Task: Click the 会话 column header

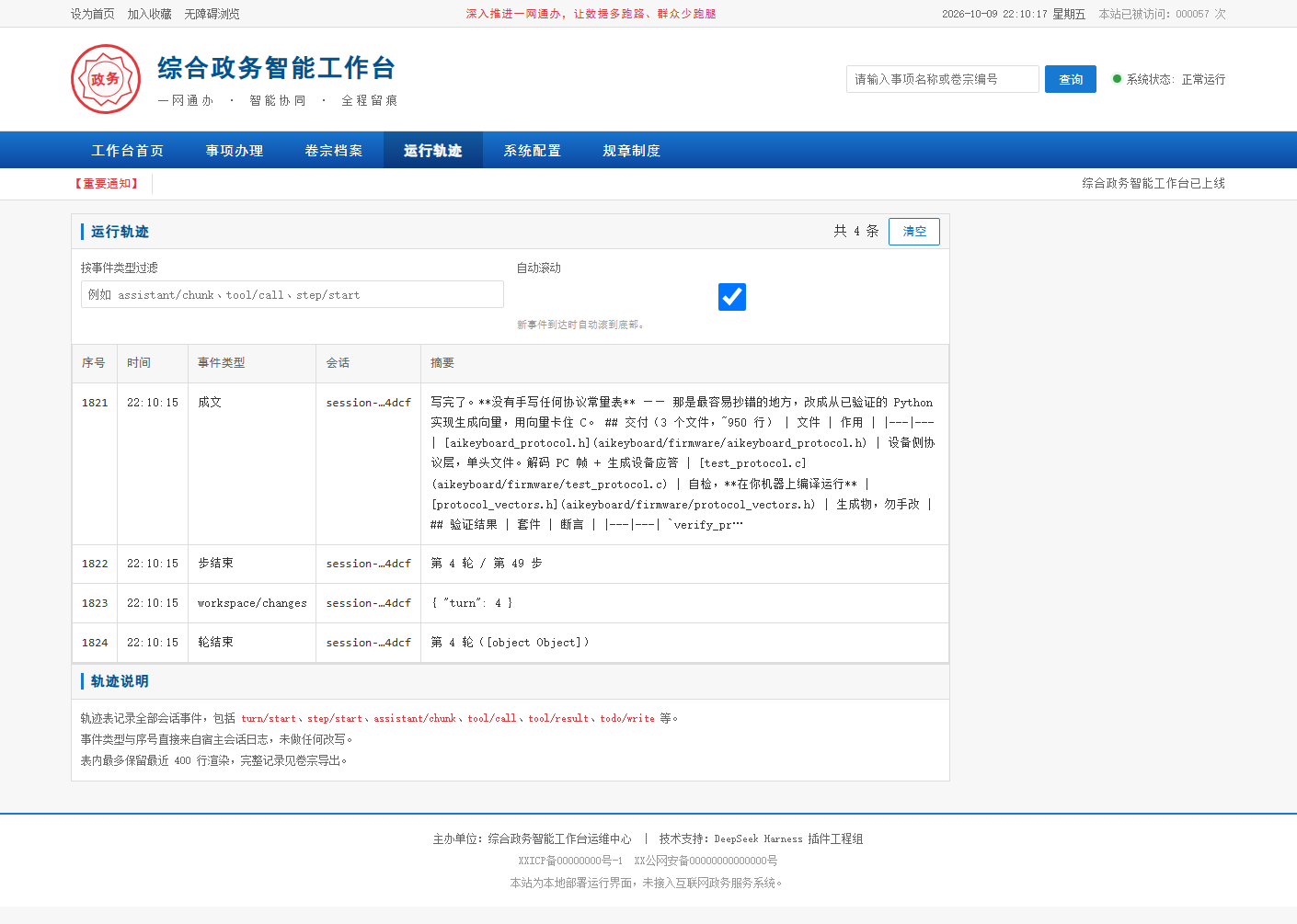Action: pos(369,363)
